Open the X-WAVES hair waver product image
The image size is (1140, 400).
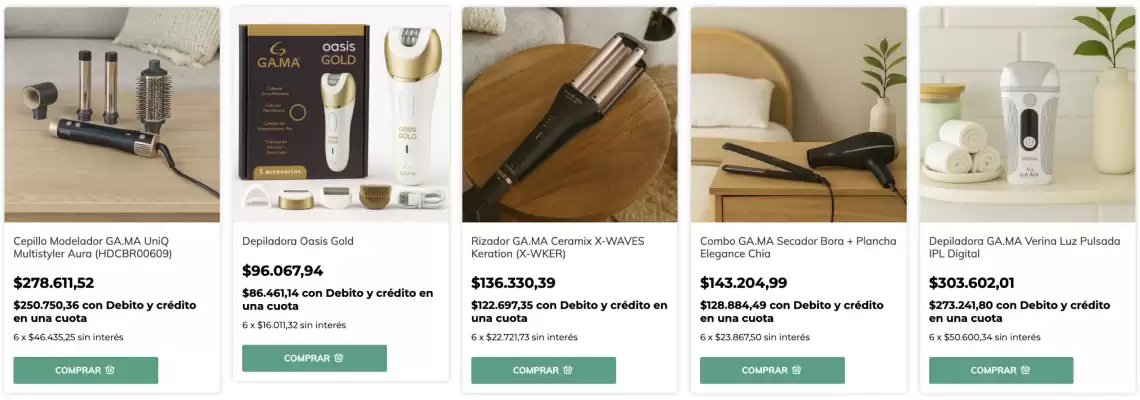tap(570, 114)
